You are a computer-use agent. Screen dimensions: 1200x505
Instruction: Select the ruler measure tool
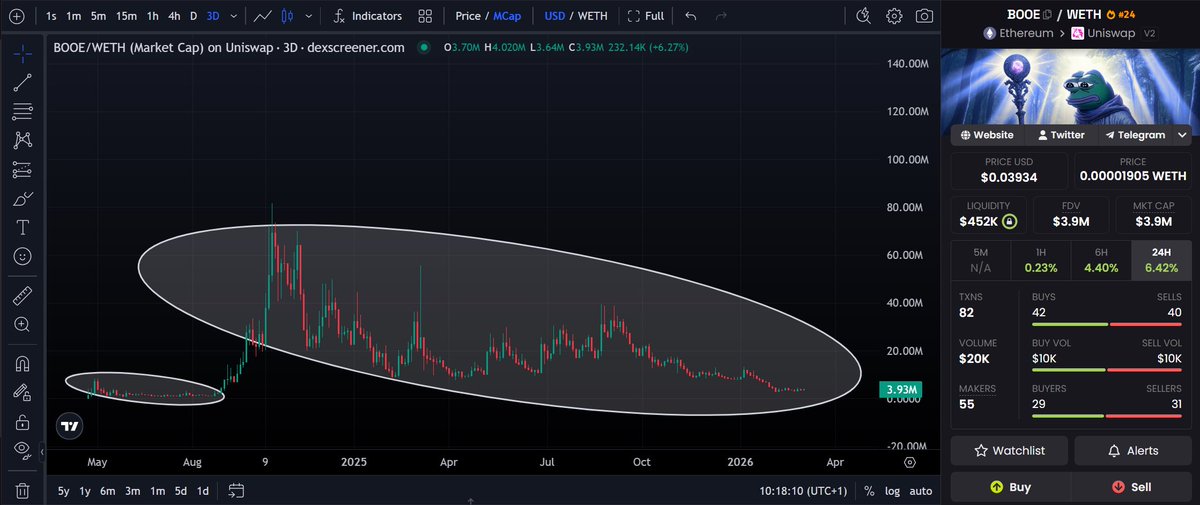[22, 296]
